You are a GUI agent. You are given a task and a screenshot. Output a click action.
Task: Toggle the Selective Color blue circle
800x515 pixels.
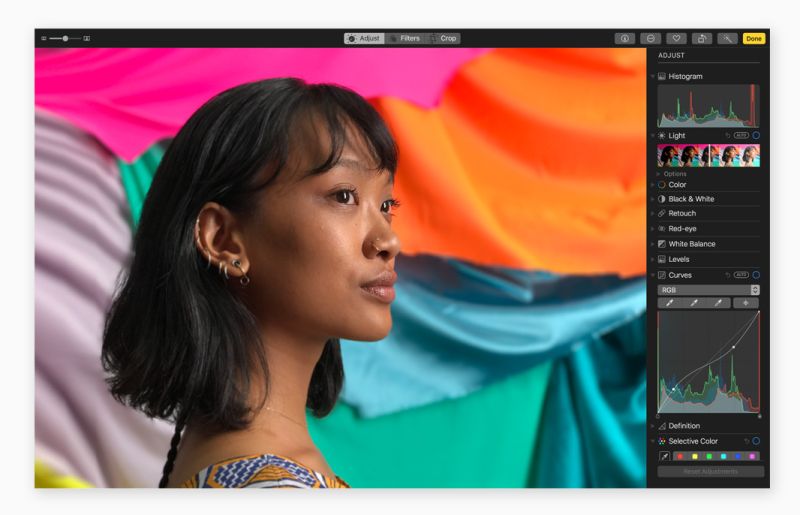coord(756,441)
